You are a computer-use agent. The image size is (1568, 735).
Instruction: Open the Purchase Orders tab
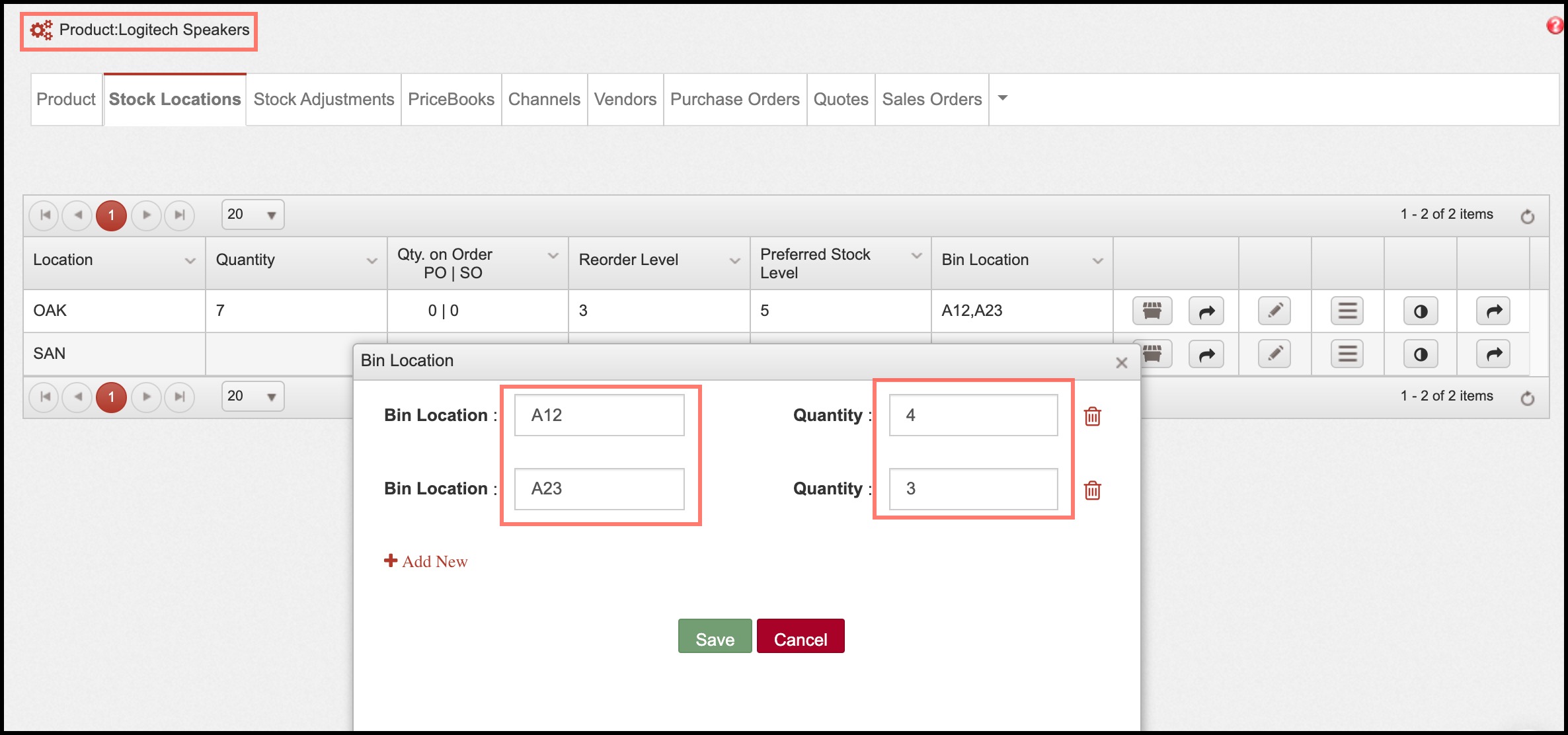(734, 99)
